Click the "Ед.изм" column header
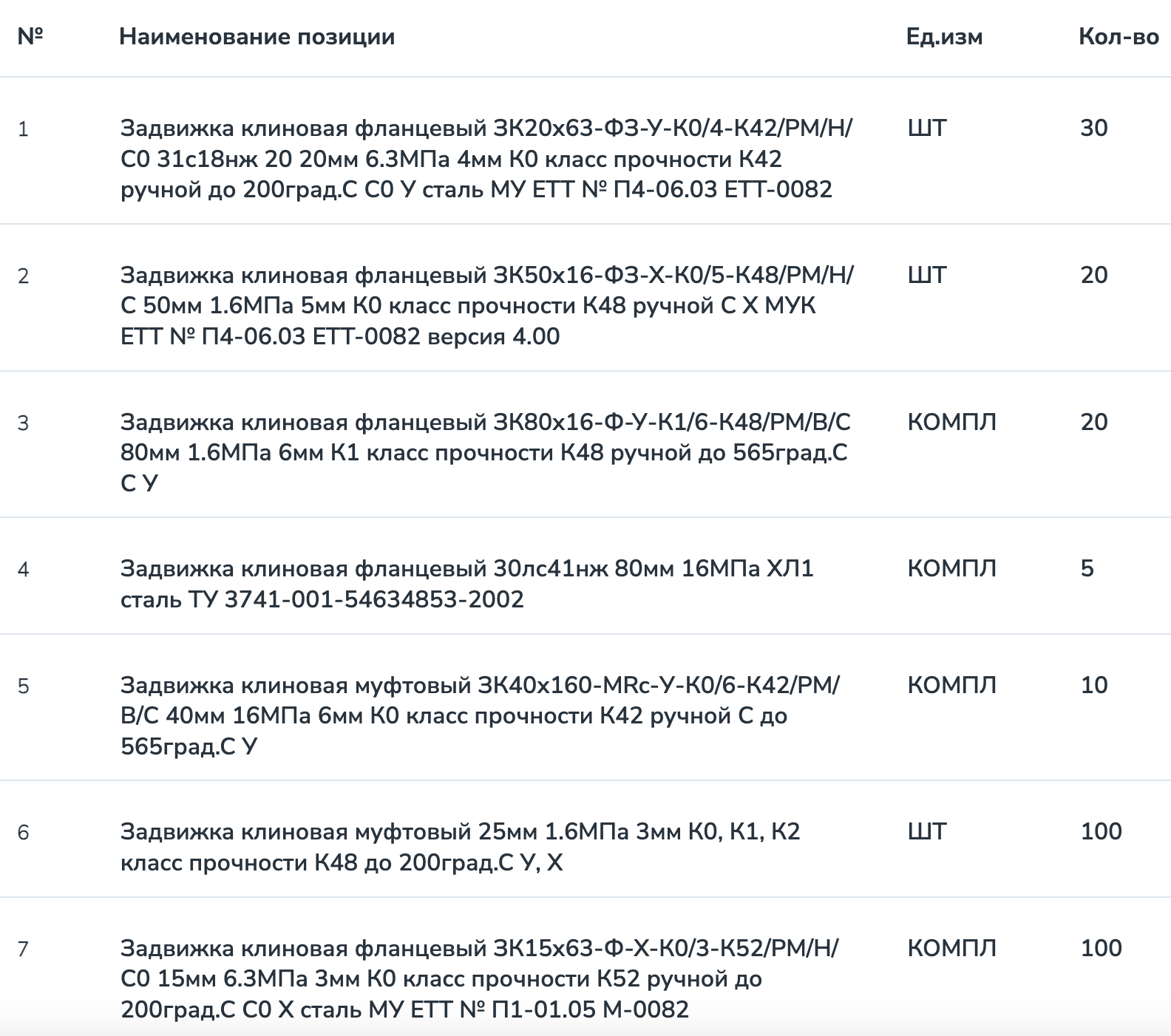The width and height of the screenshot is (1171, 1036). coord(944,37)
